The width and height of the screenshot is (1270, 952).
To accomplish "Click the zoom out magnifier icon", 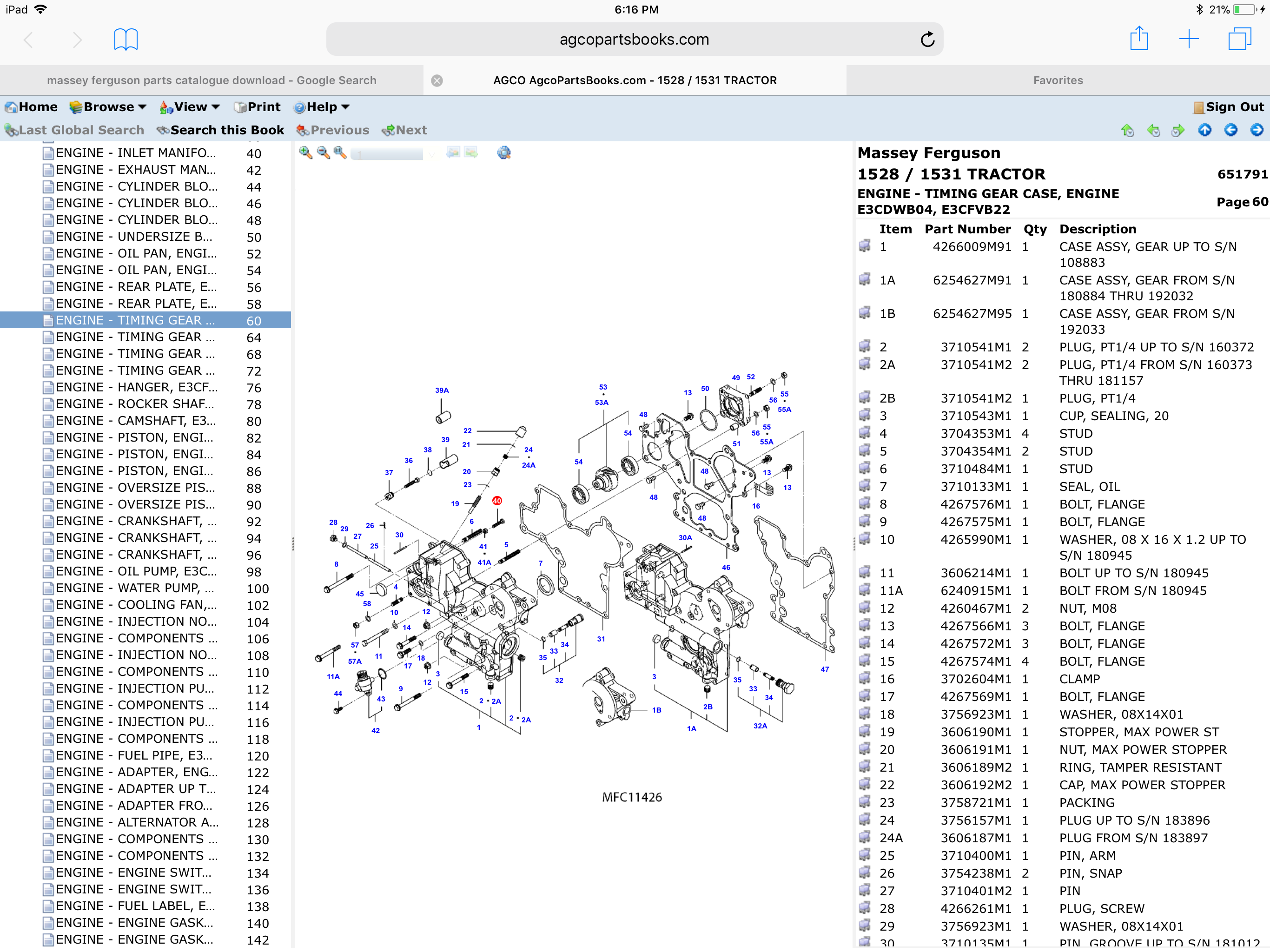I will [x=323, y=152].
